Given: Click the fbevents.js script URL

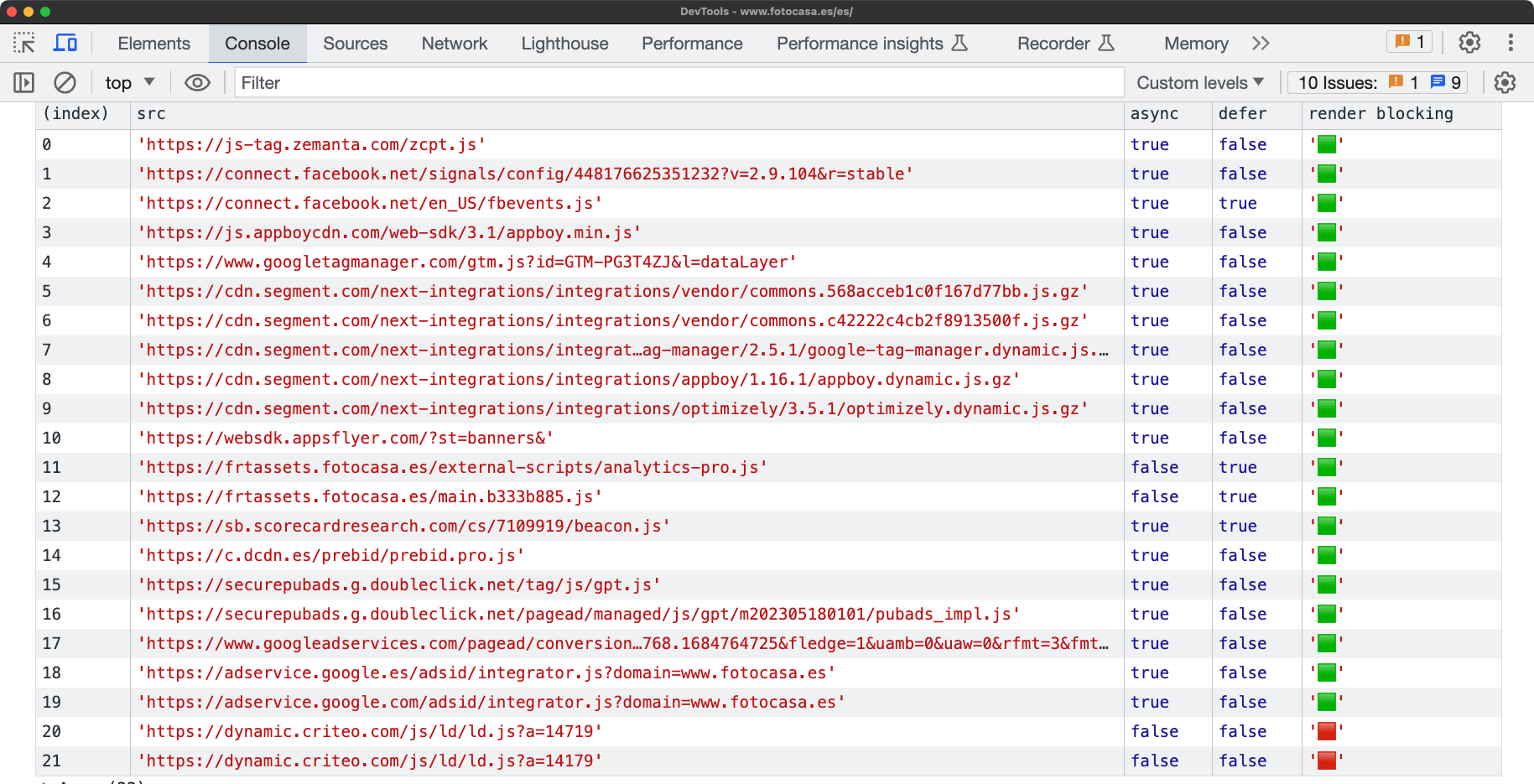Looking at the screenshot, I should coord(370,203).
